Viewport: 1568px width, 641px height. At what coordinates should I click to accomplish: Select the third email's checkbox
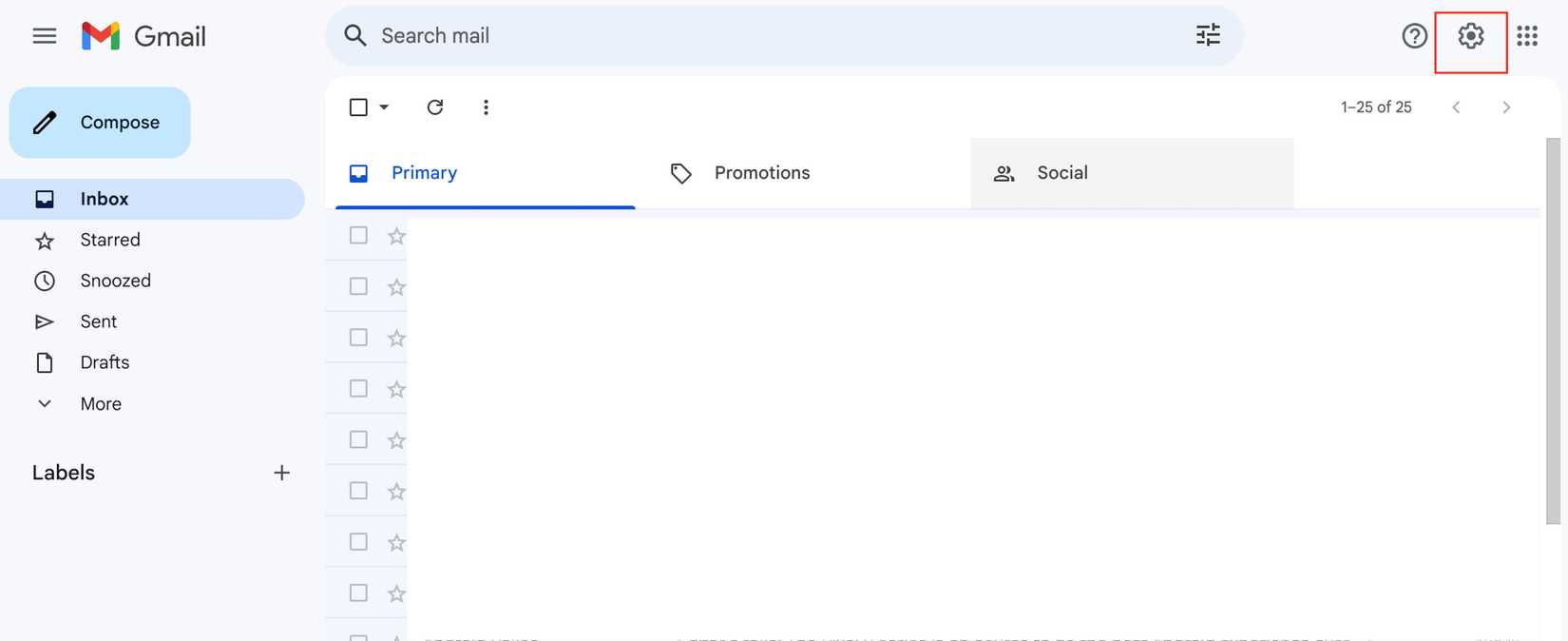point(358,338)
